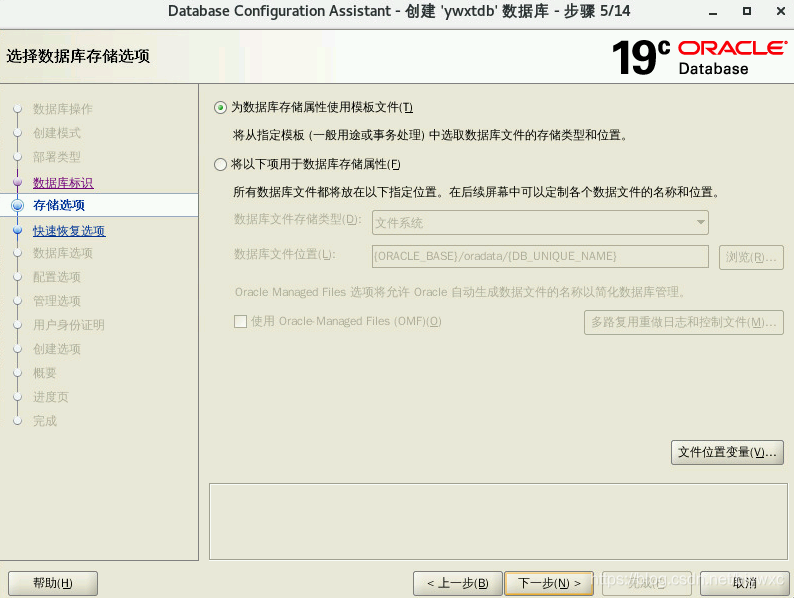Click the empty message area at bottom
The image size is (794, 598).
coord(498,522)
